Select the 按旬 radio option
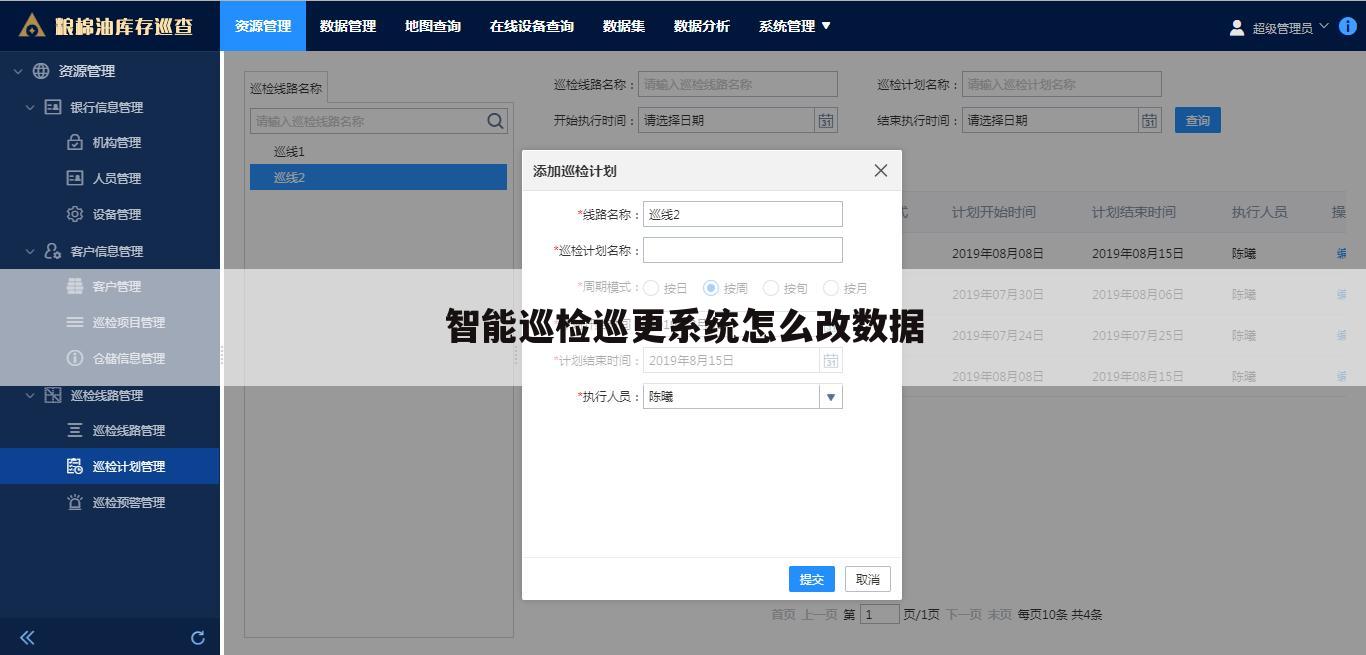The image size is (1366, 655). pos(771,288)
